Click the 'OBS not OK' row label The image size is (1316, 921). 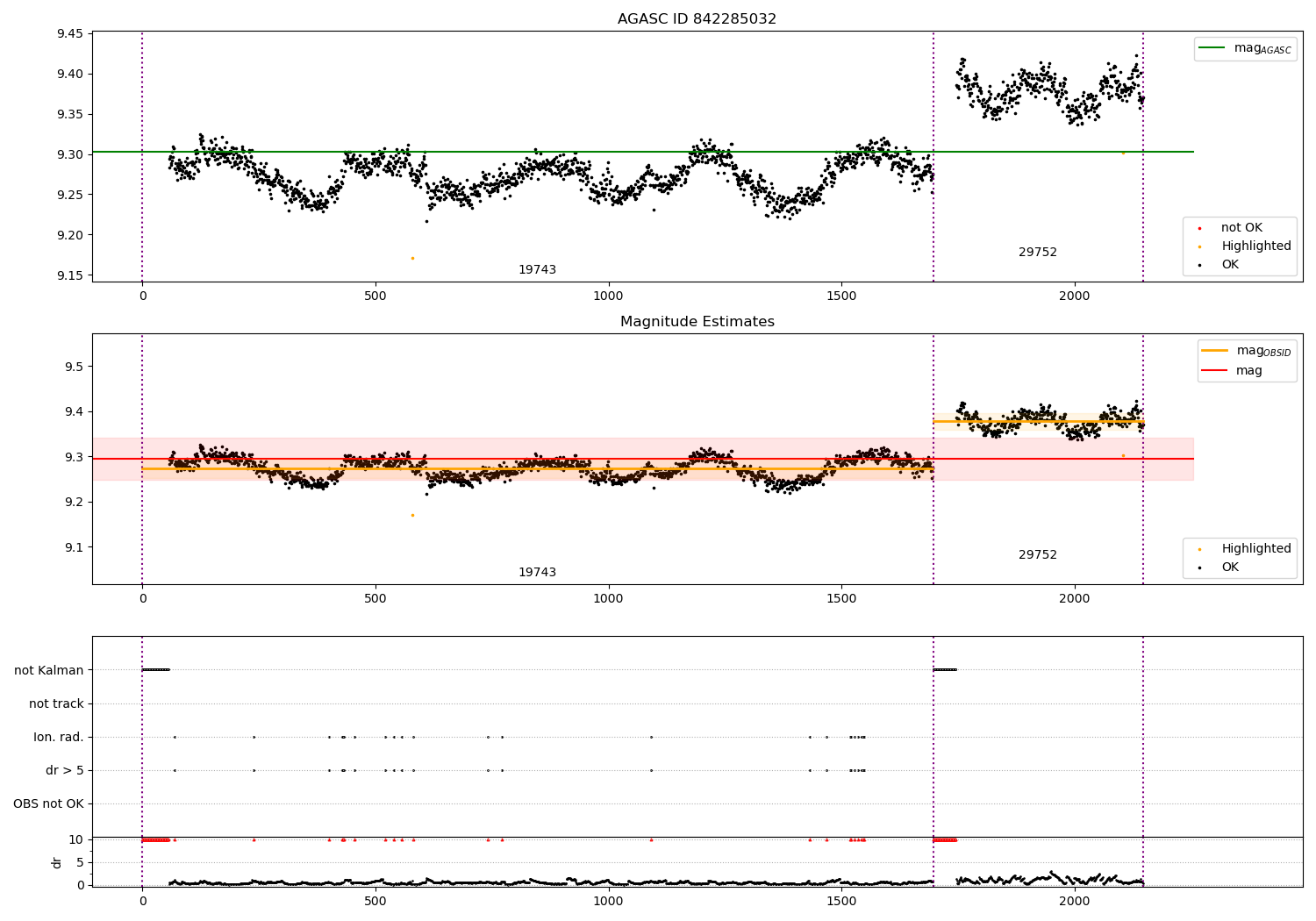pos(48,803)
